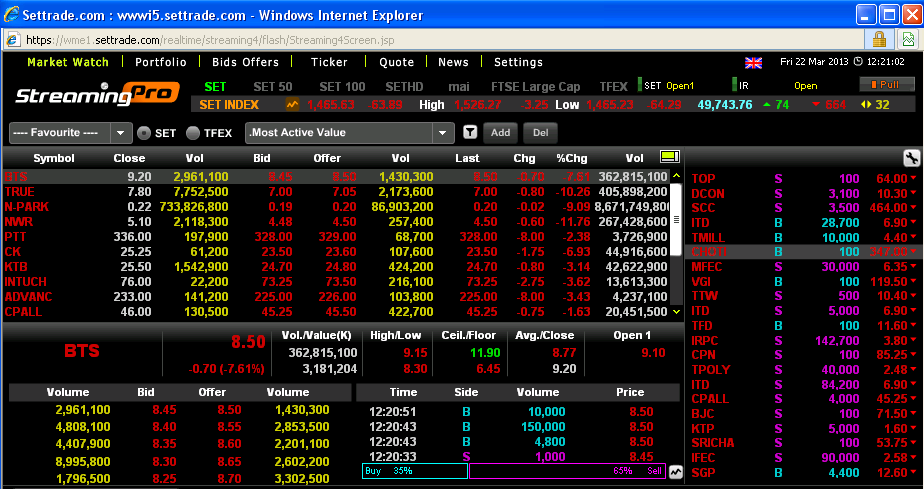
Task: Open the Settings tab
Action: (x=518, y=62)
